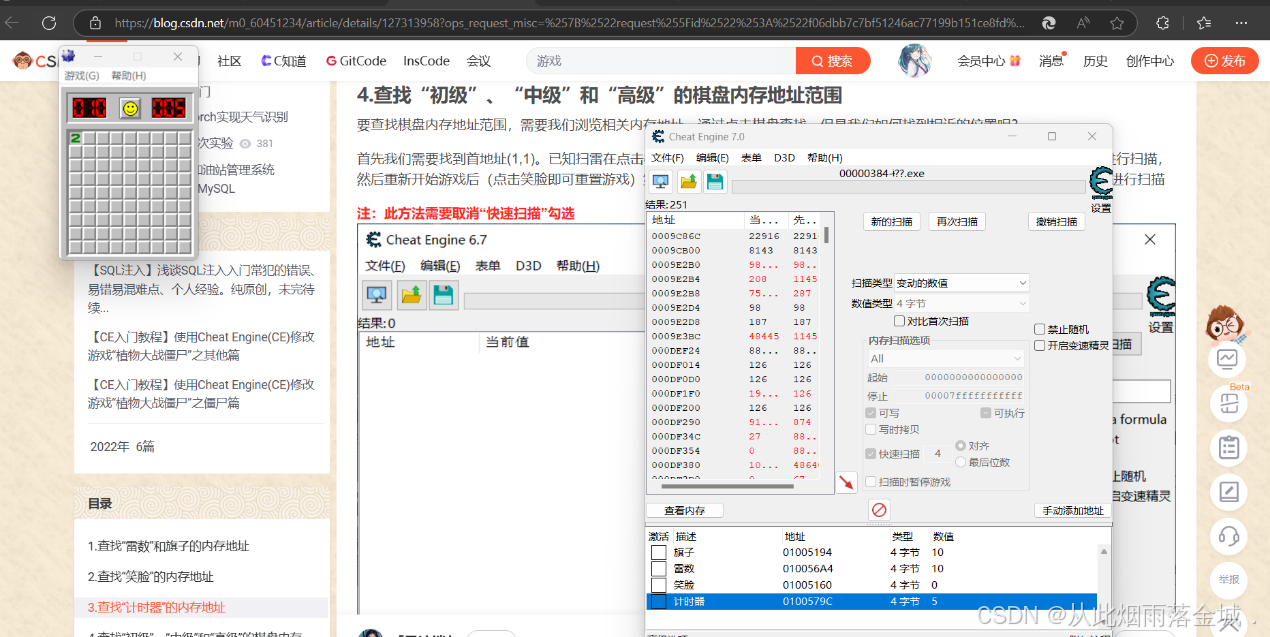Click red no-entry clear list icon

pyautogui.click(x=879, y=510)
